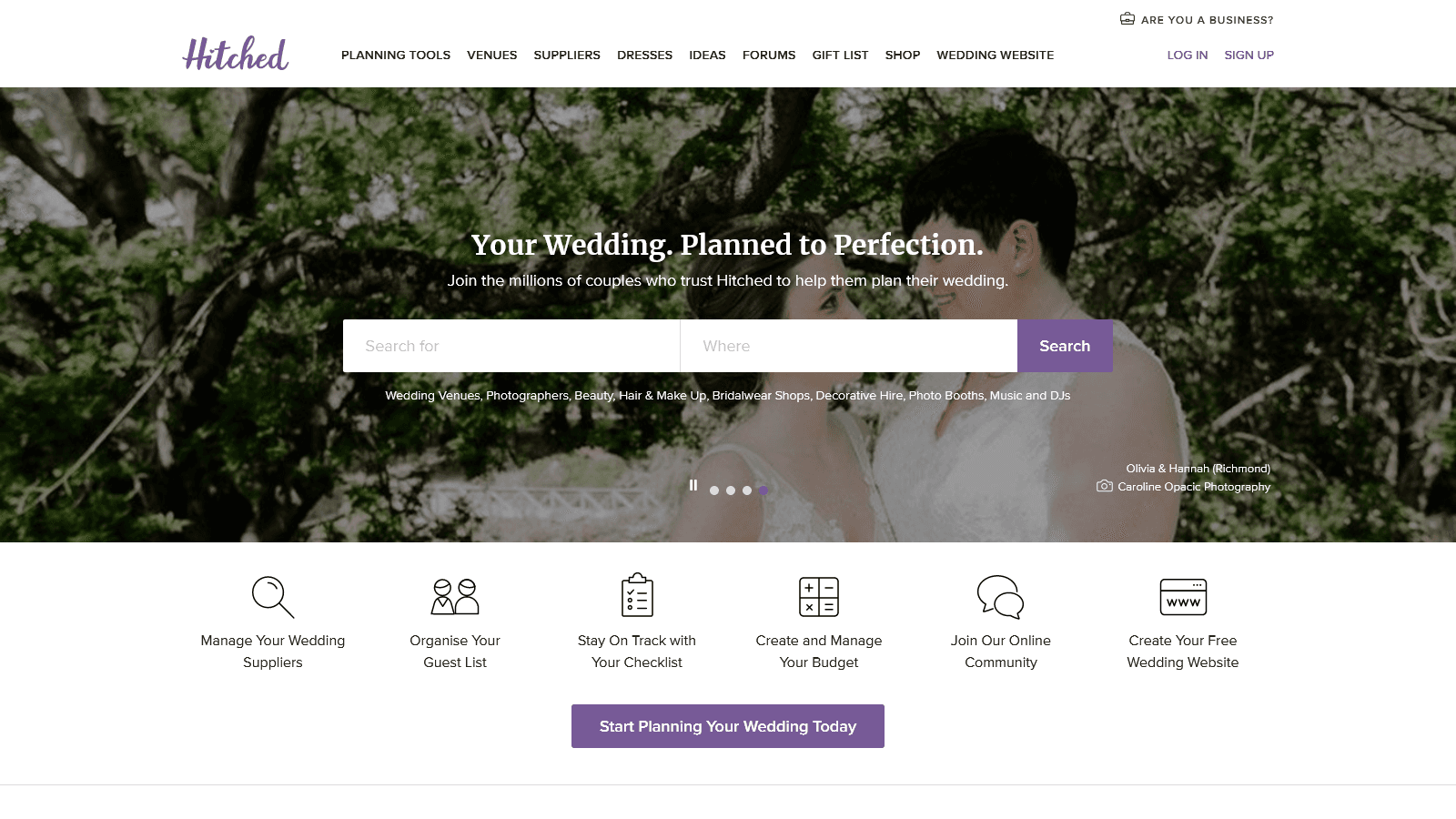Select the guest list couple icon
Viewport: 1456px width, 819px height.
coord(455,597)
